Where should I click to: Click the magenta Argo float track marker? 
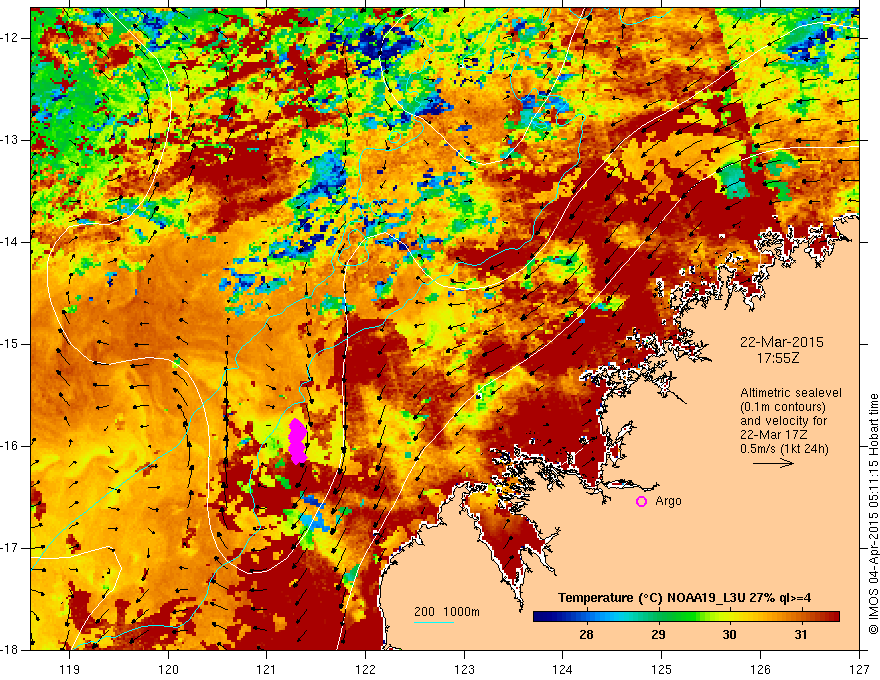(297, 442)
